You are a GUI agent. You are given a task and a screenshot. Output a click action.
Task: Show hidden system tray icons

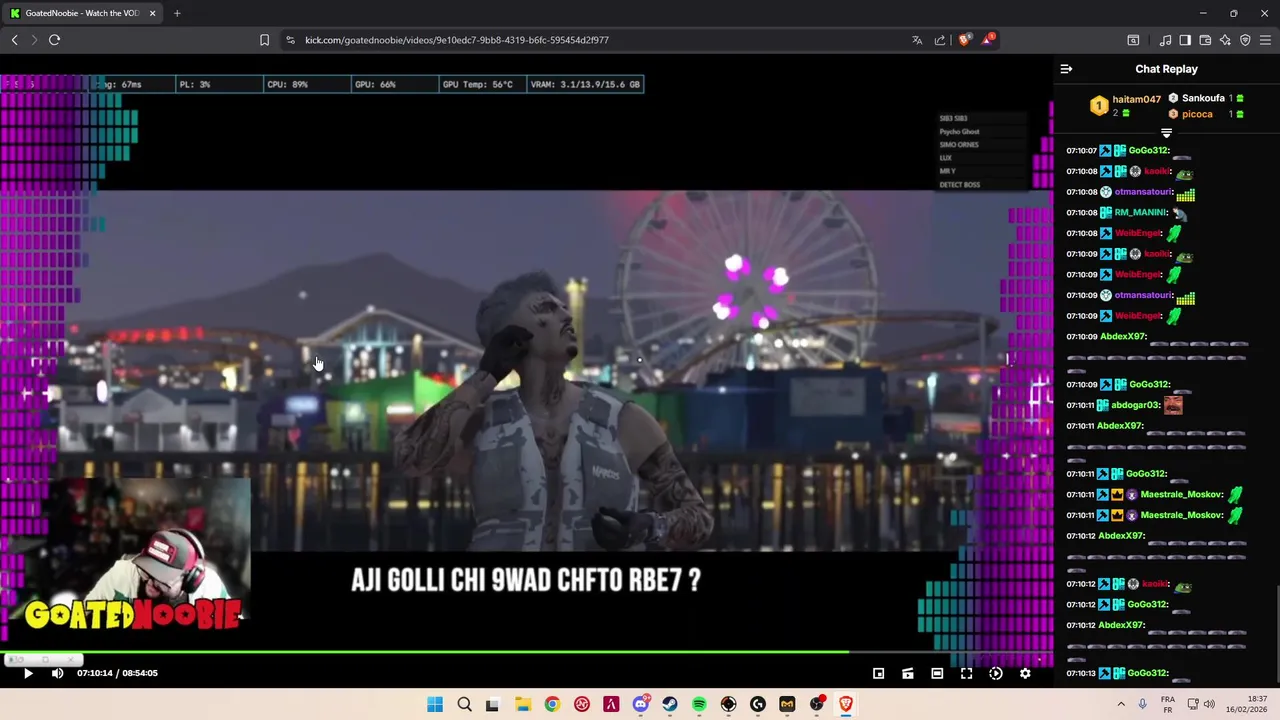tap(1121, 704)
